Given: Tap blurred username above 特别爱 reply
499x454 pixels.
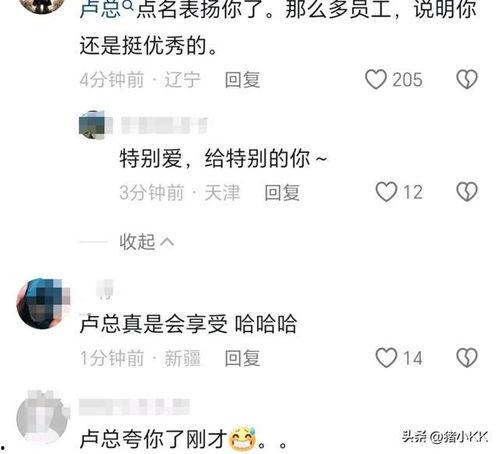Looking at the screenshot, I should tap(165, 125).
